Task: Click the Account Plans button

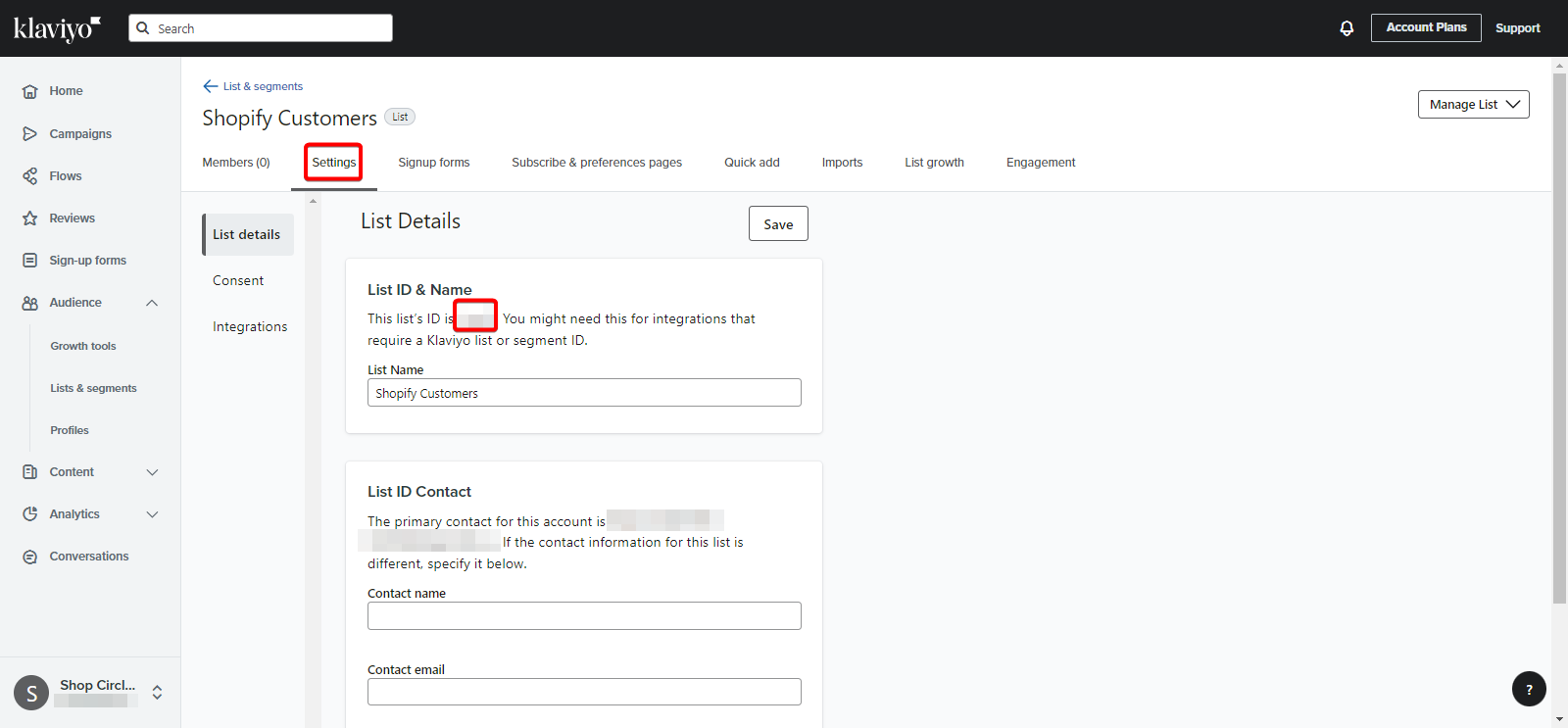Action: pos(1426,27)
